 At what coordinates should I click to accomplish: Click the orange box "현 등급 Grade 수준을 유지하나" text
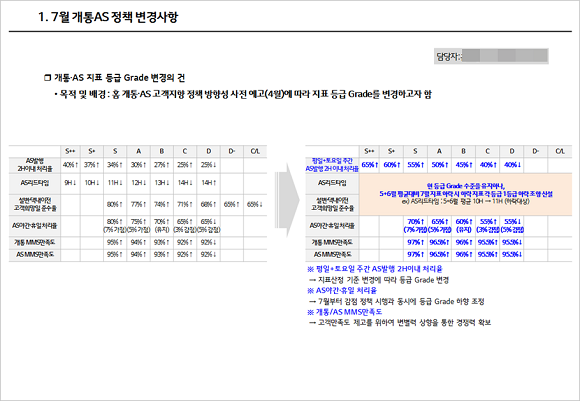point(466,186)
